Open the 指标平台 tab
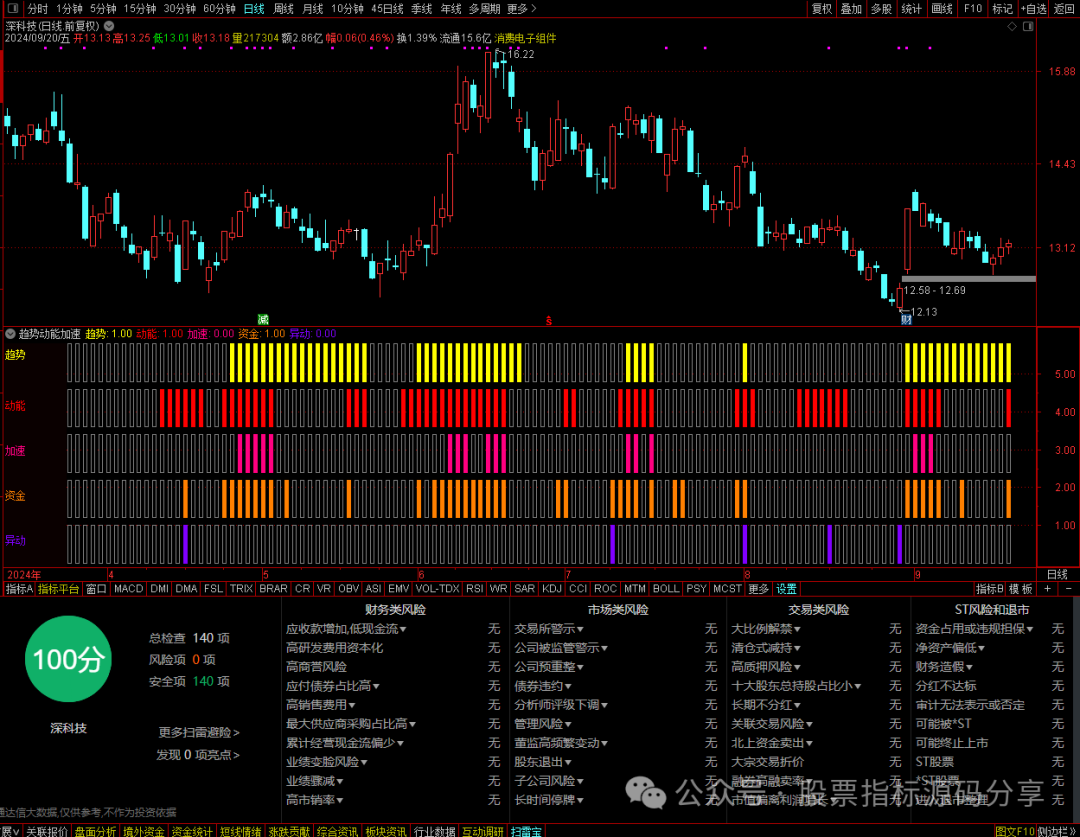The image size is (1080, 837). point(58,589)
